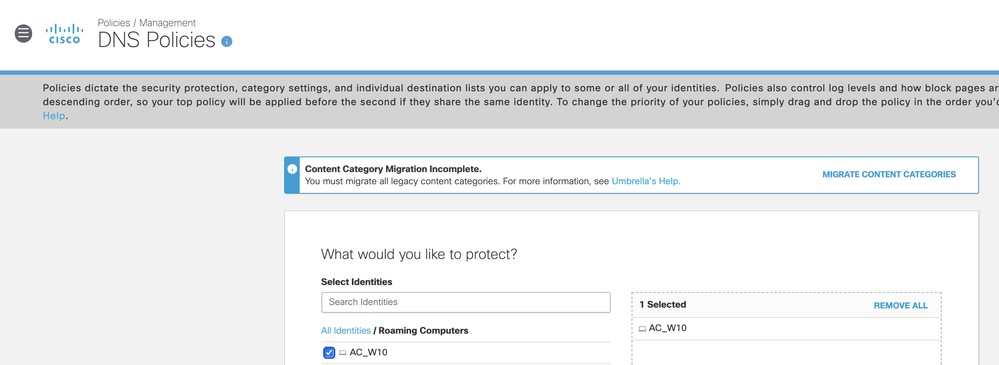Click the Policies / Management breadcrumb
The width and height of the screenshot is (999, 365).
click(147, 23)
